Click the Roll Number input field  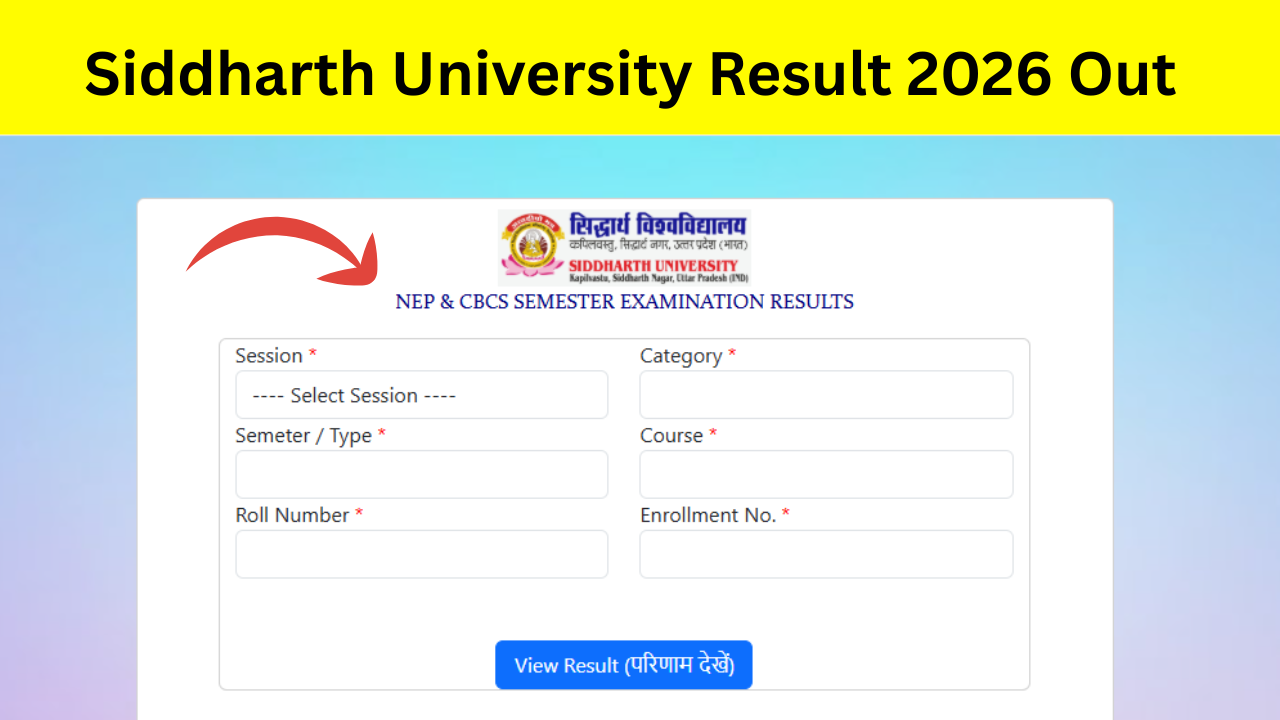coord(421,553)
